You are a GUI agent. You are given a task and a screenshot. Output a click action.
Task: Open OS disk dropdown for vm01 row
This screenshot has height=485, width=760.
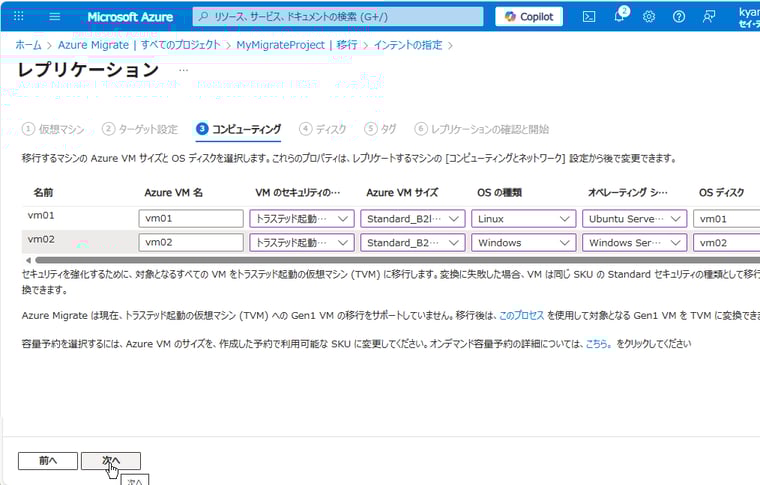click(x=727, y=219)
